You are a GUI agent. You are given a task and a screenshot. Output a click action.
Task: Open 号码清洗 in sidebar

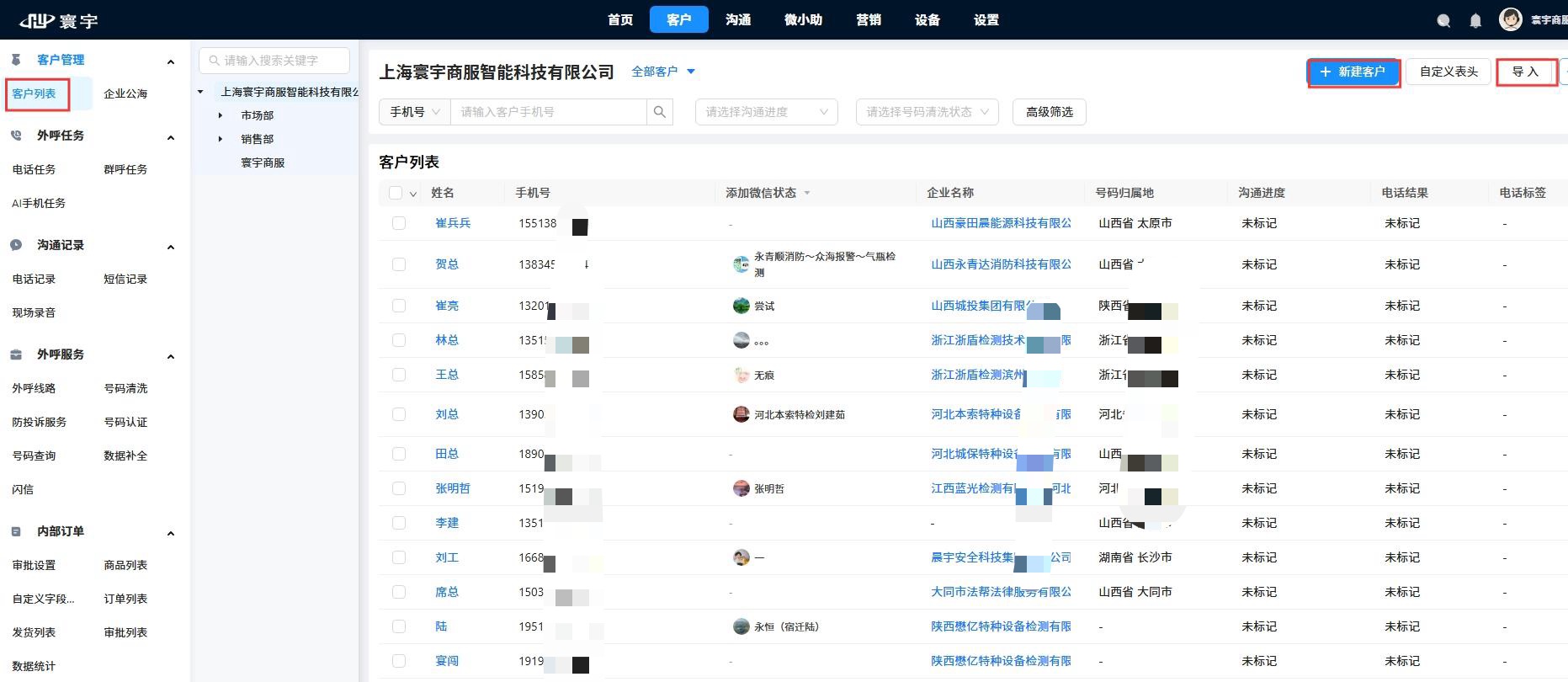click(x=125, y=388)
